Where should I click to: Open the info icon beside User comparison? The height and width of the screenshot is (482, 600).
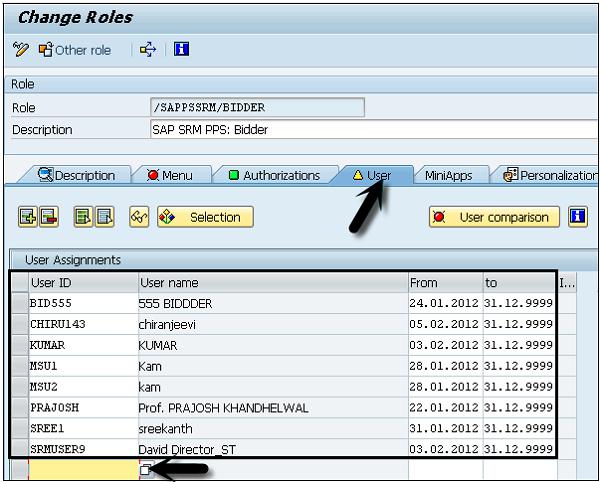pyautogui.click(x=578, y=217)
